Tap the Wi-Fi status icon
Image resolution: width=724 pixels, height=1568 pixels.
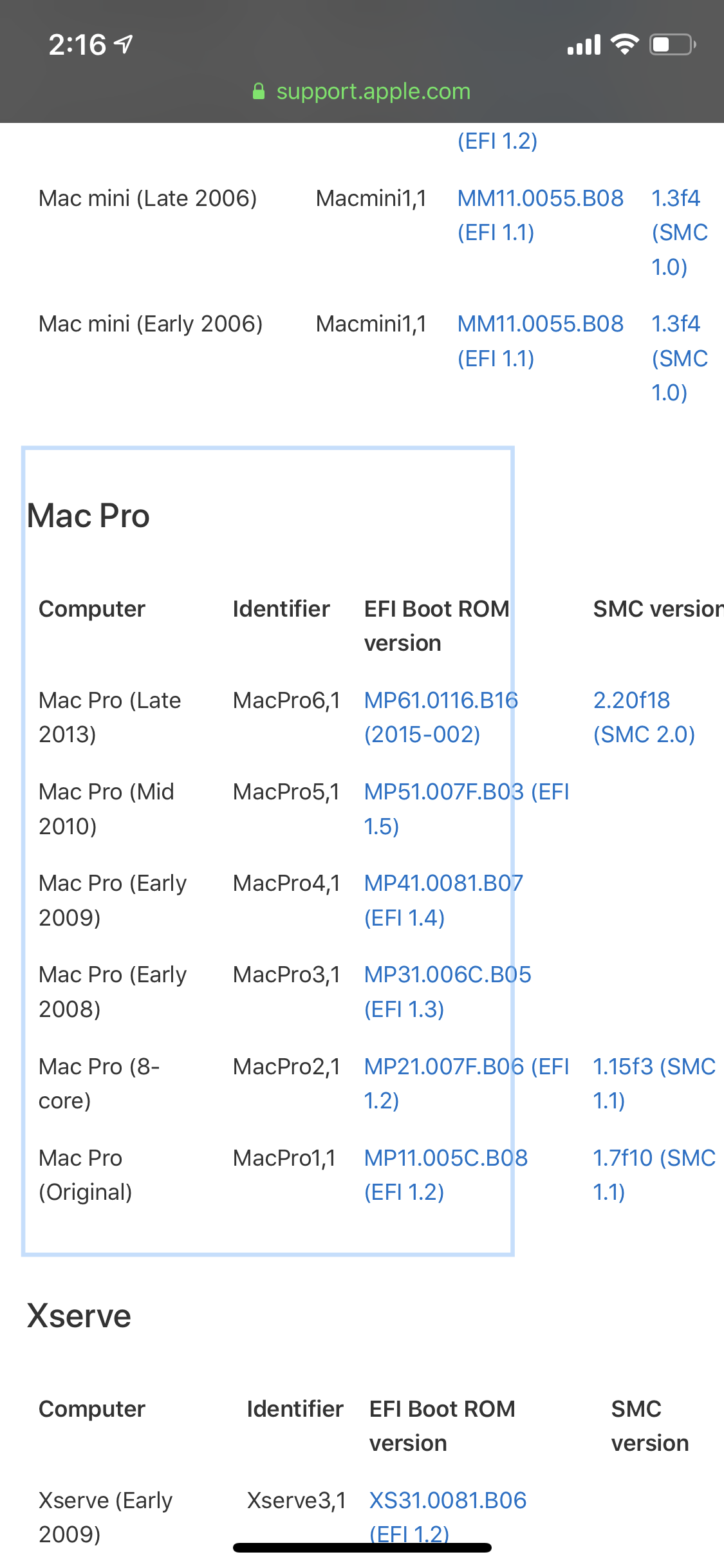(x=624, y=44)
